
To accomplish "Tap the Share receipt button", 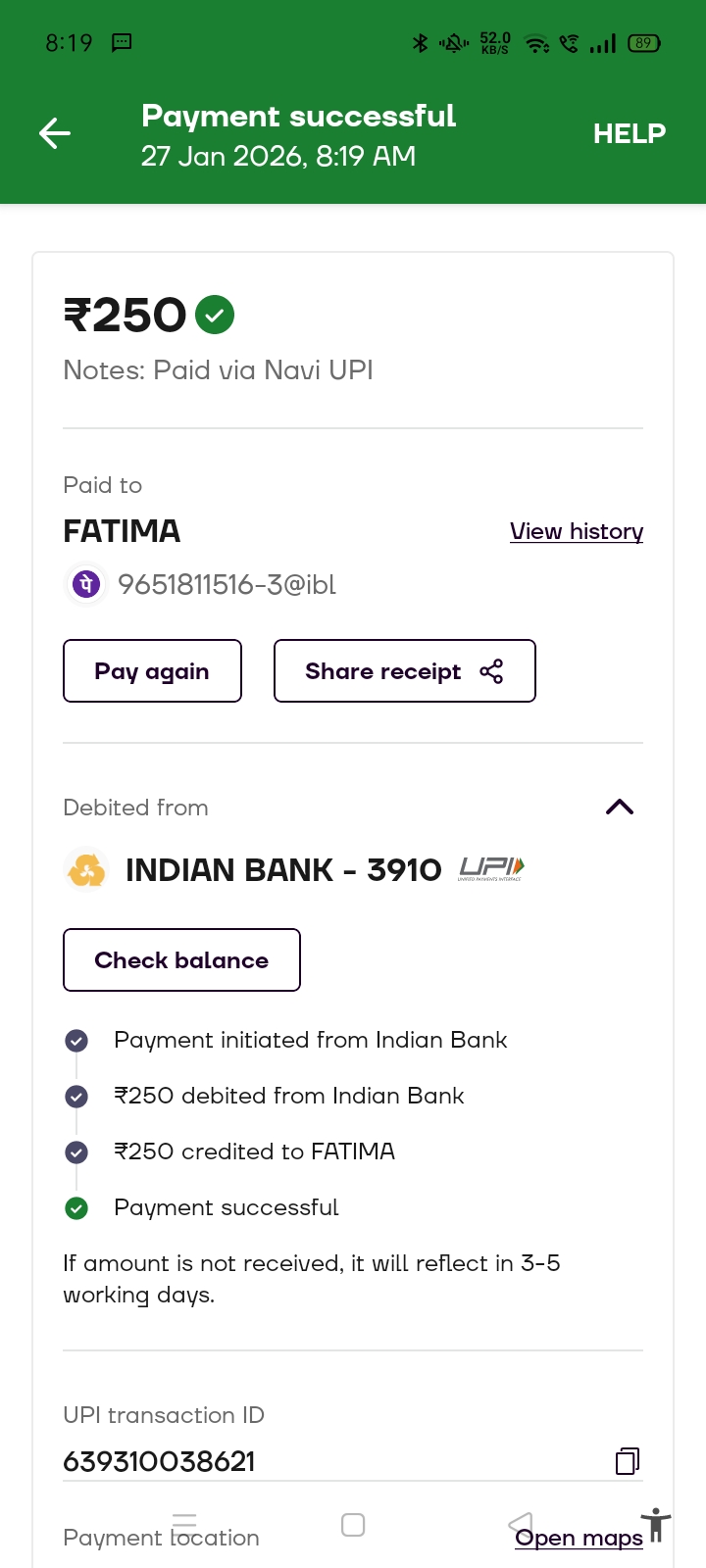I will click(x=404, y=671).
